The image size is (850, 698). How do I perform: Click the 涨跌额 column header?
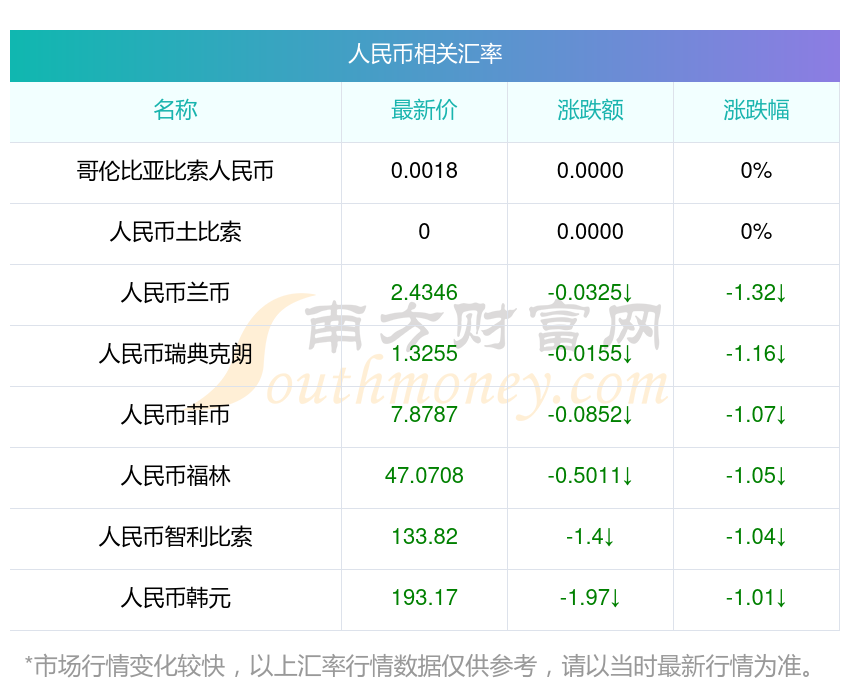pyautogui.click(x=590, y=110)
